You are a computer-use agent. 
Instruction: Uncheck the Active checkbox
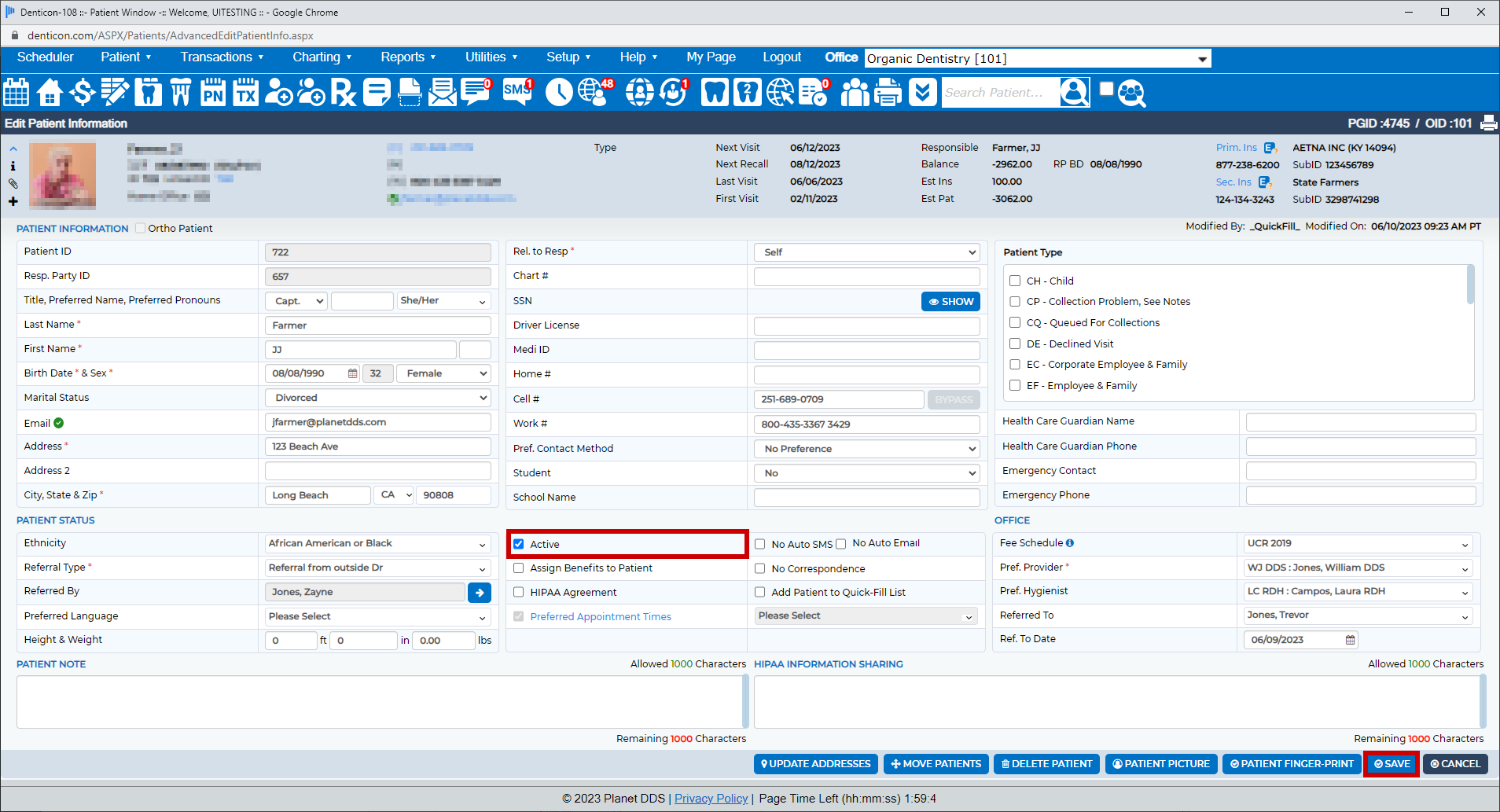519,544
